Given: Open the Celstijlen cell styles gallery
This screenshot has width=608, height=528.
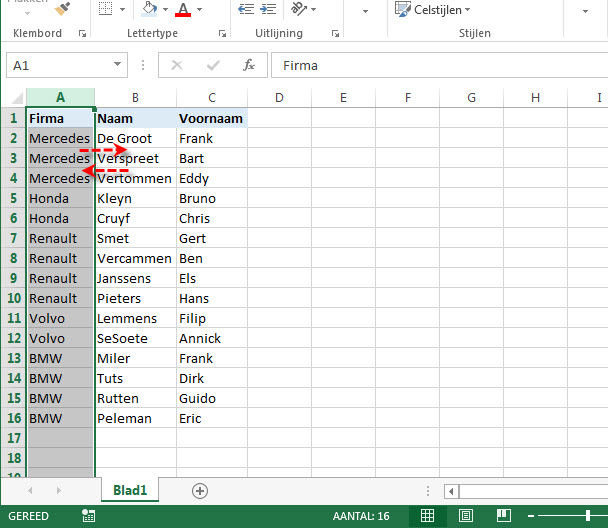Looking at the screenshot, I should 432,9.
